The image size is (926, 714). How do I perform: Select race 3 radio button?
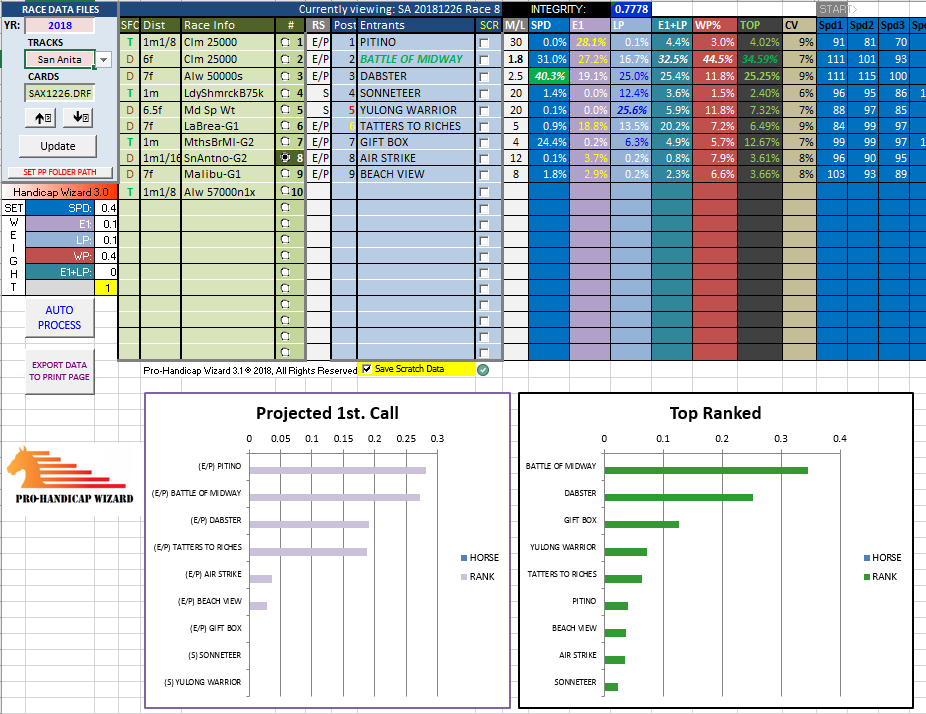286,76
